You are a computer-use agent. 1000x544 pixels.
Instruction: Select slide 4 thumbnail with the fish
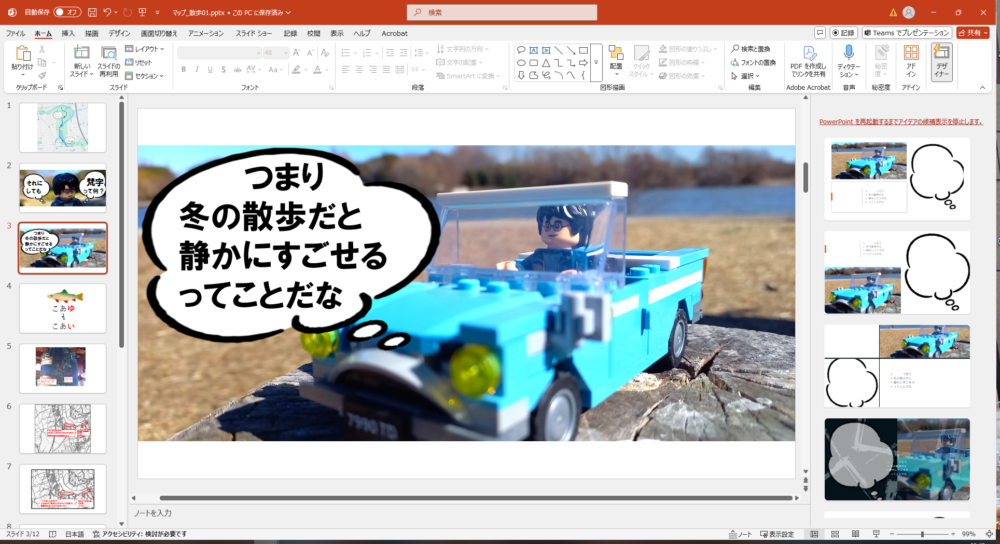tap(62, 308)
